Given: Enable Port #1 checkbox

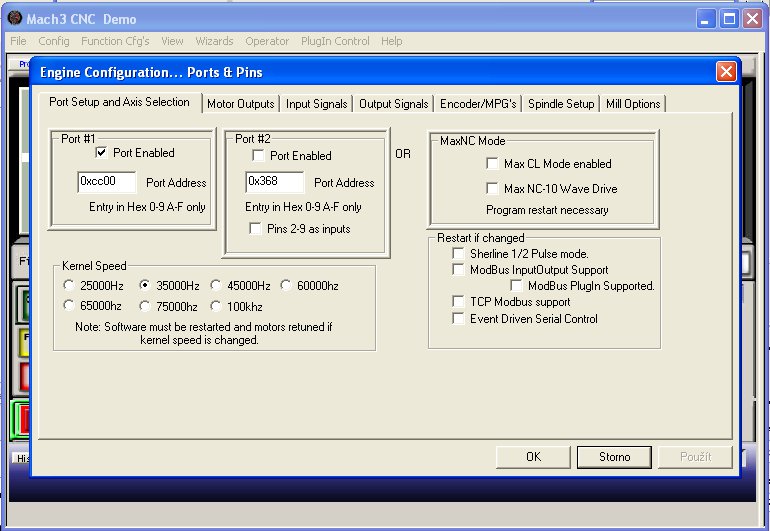Looking at the screenshot, I should click(102, 153).
